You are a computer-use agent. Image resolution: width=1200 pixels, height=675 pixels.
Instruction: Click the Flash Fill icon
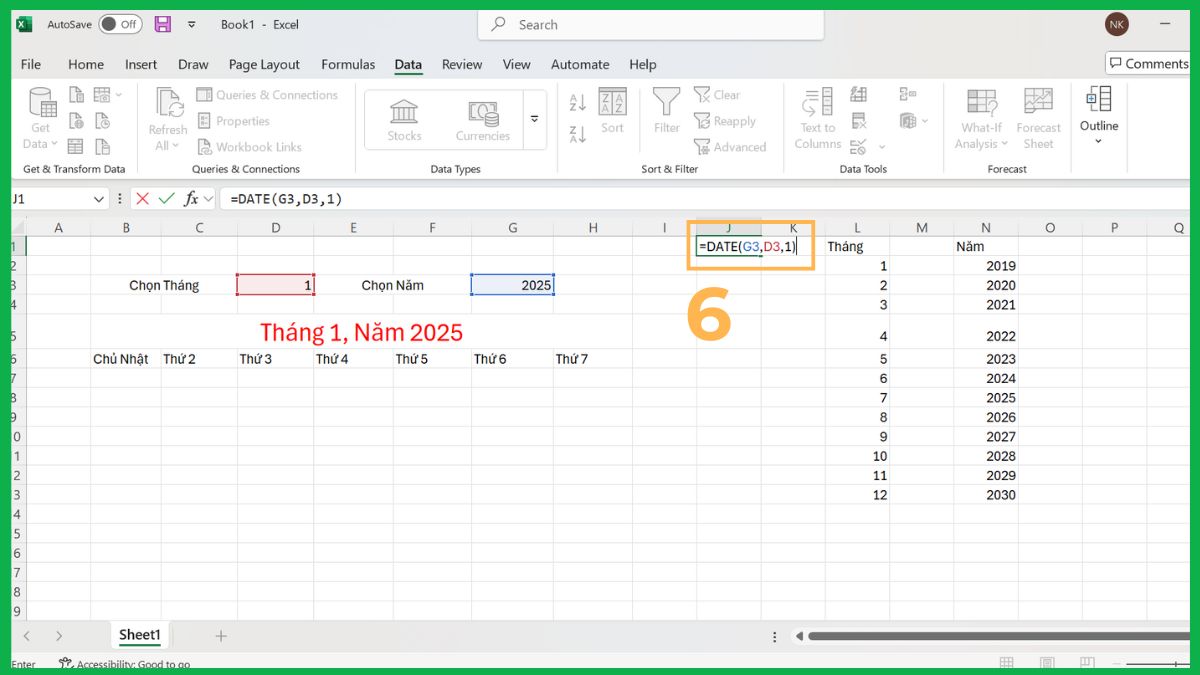tap(857, 94)
